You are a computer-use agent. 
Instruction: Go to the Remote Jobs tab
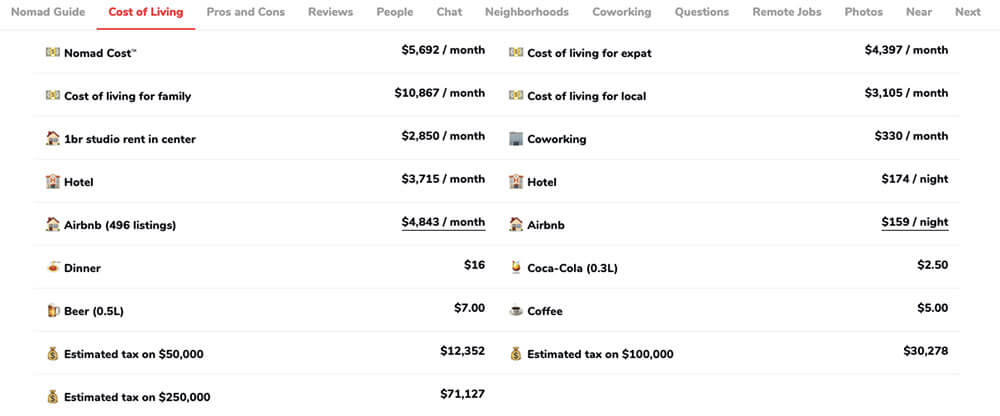[787, 12]
